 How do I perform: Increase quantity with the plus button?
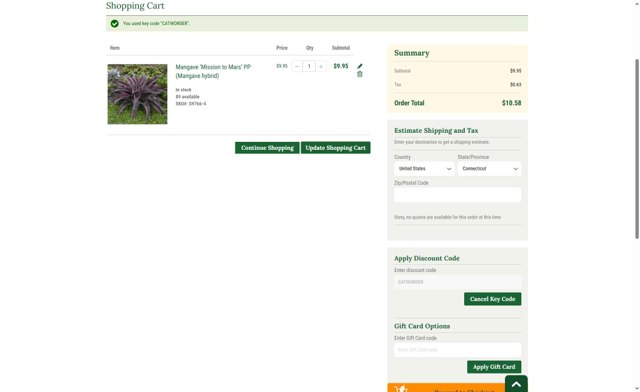point(321,66)
